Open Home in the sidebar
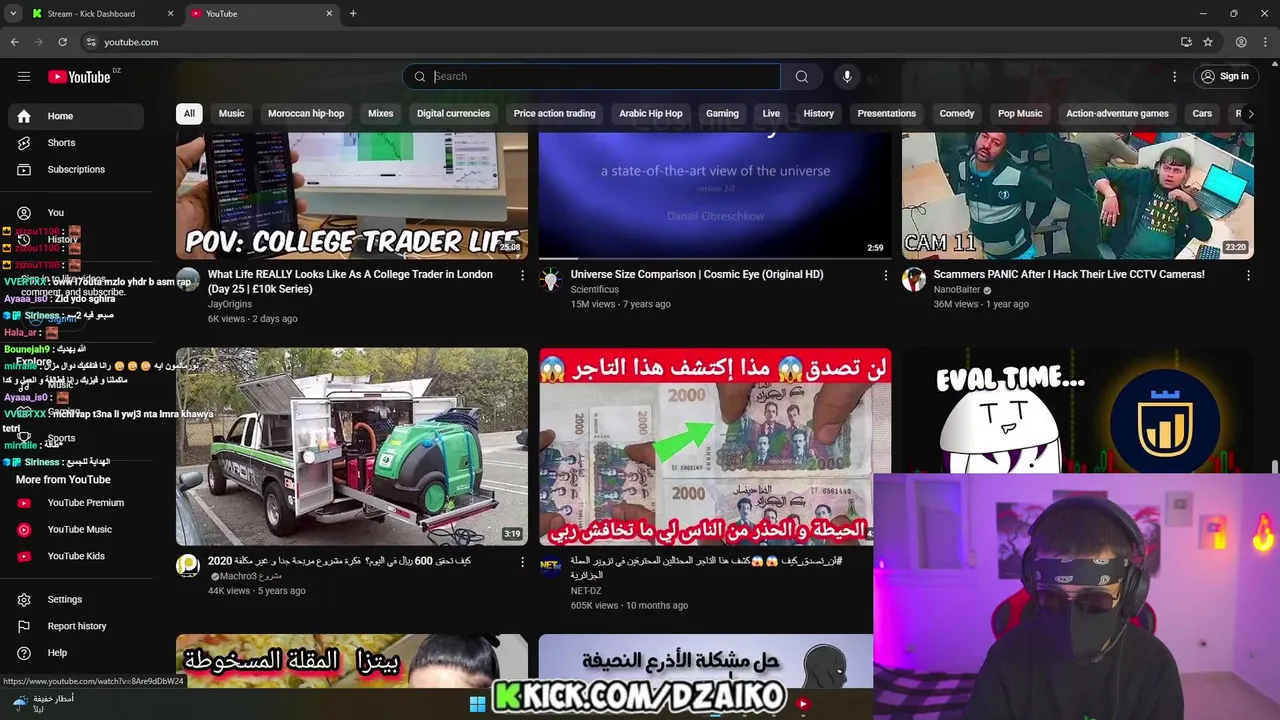Screen dimensions: 1280x720 tap(76, 116)
